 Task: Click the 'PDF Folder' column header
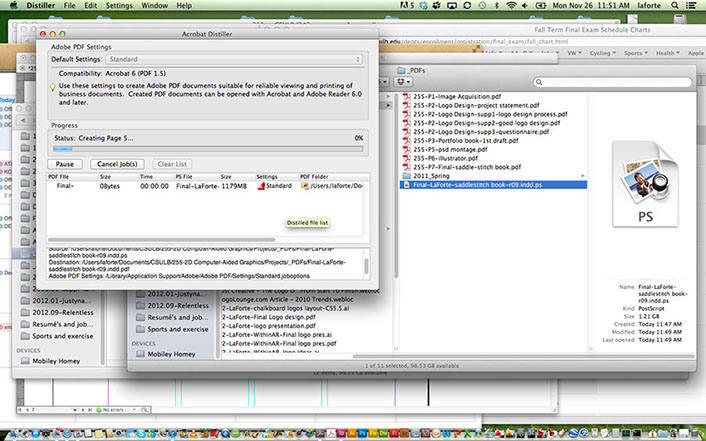click(314, 177)
